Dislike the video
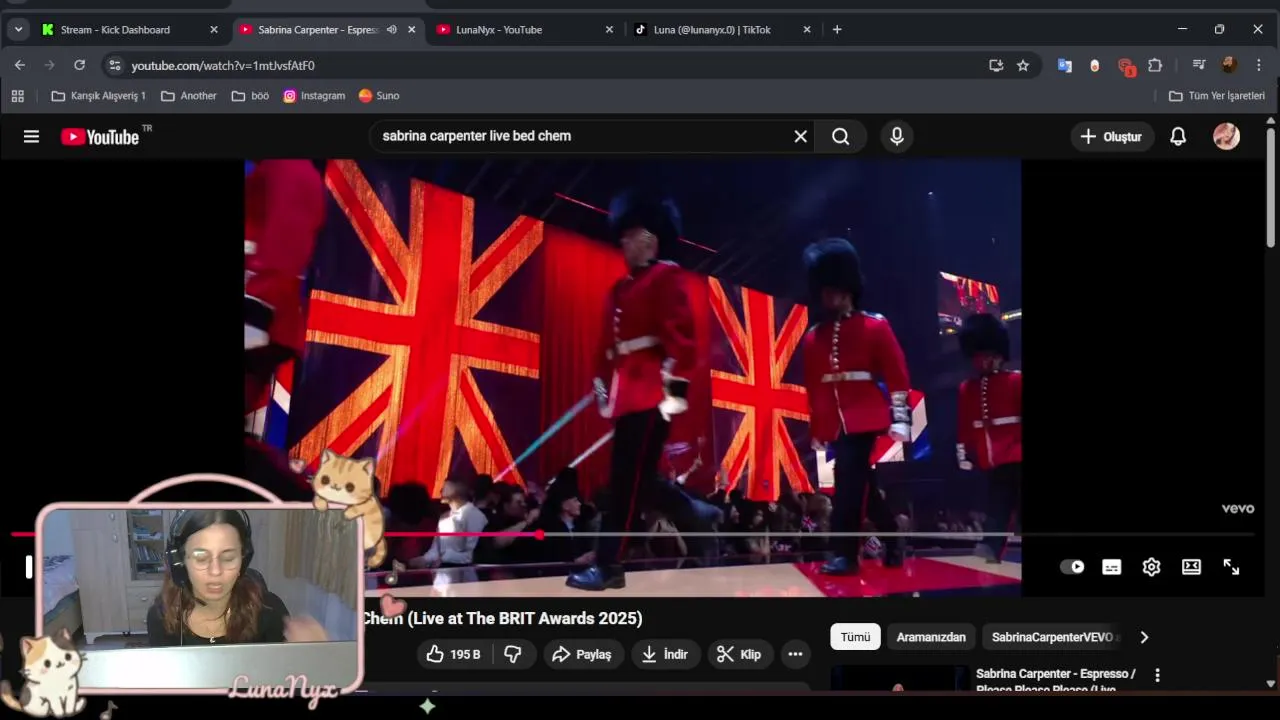Viewport: 1280px width, 720px height. [513, 654]
